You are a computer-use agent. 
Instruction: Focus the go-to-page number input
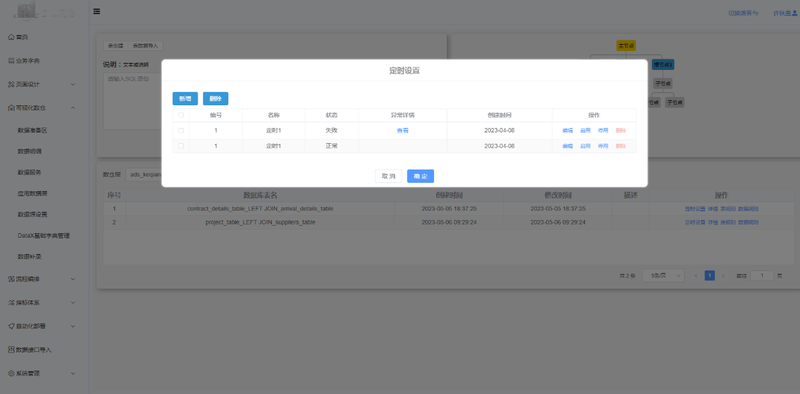click(x=762, y=276)
